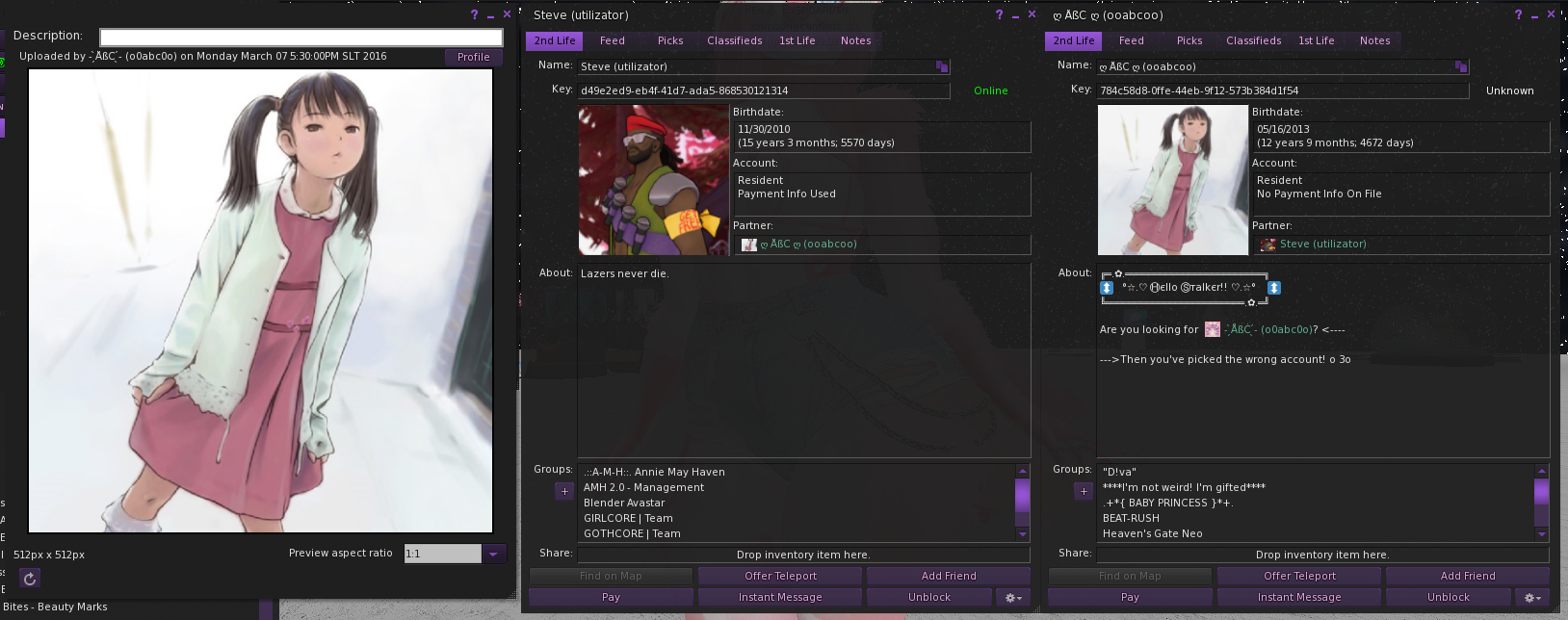
Task: Click the Profile button in the texture preview
Action: click(x=473, y=57)
